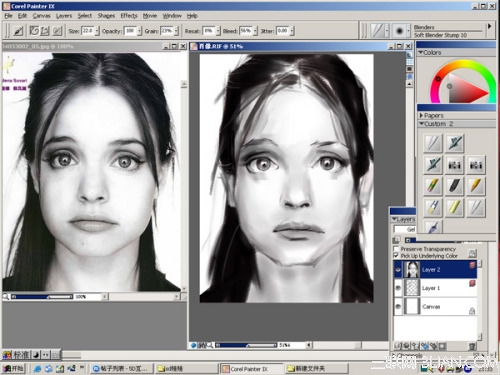
Task: Open the Effects menu
Action: point(129,16)
